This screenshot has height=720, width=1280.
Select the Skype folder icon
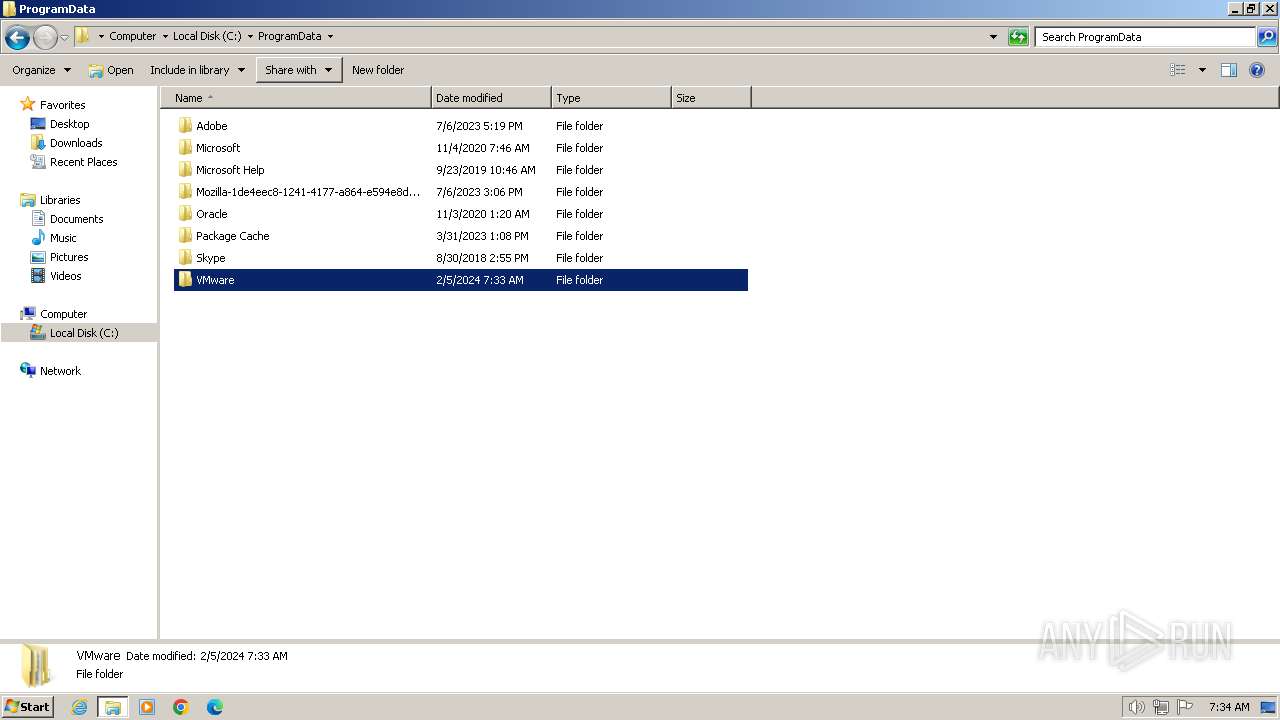tap(185, 258)
